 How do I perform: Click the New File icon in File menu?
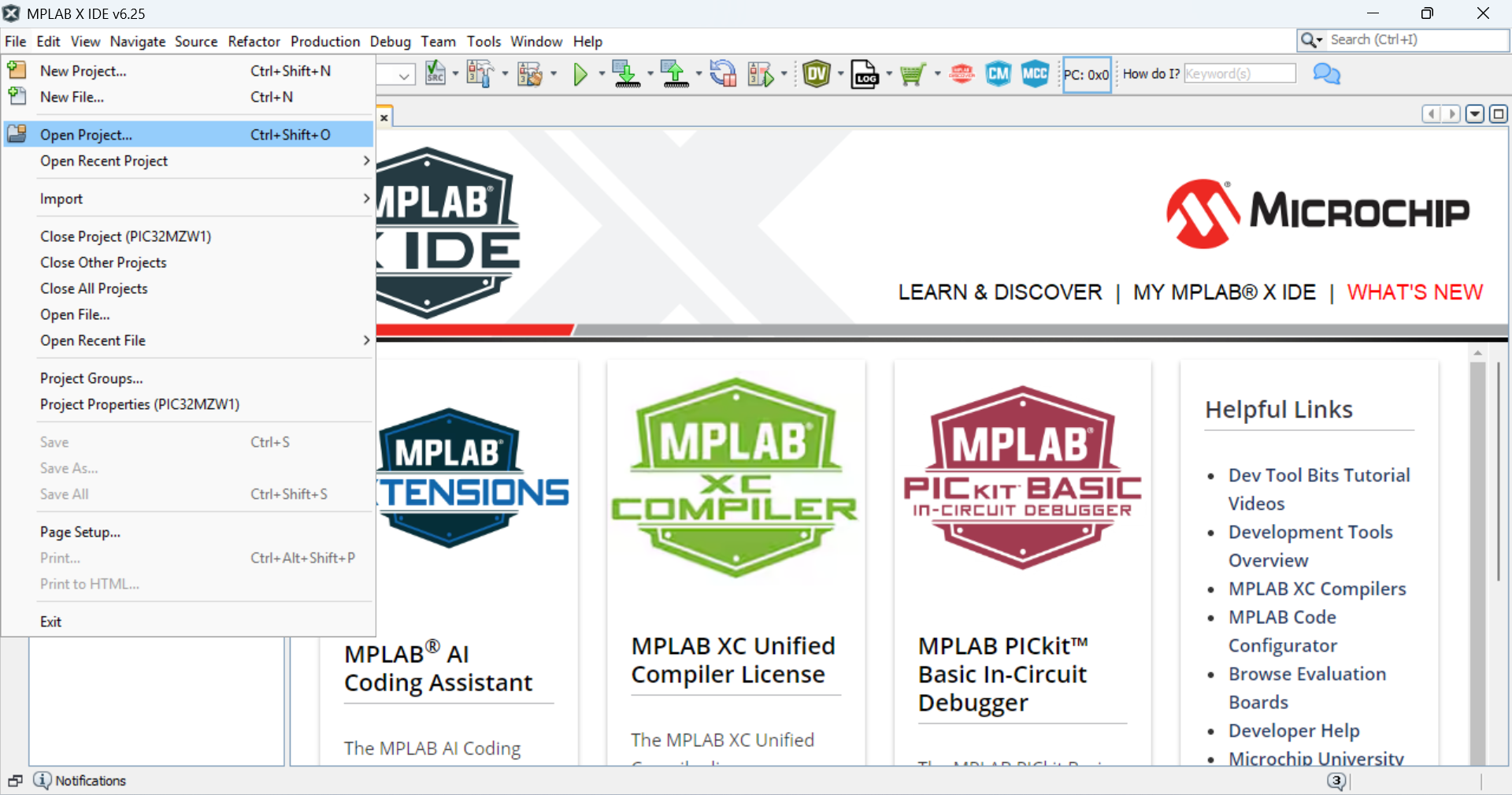(17, 96)
